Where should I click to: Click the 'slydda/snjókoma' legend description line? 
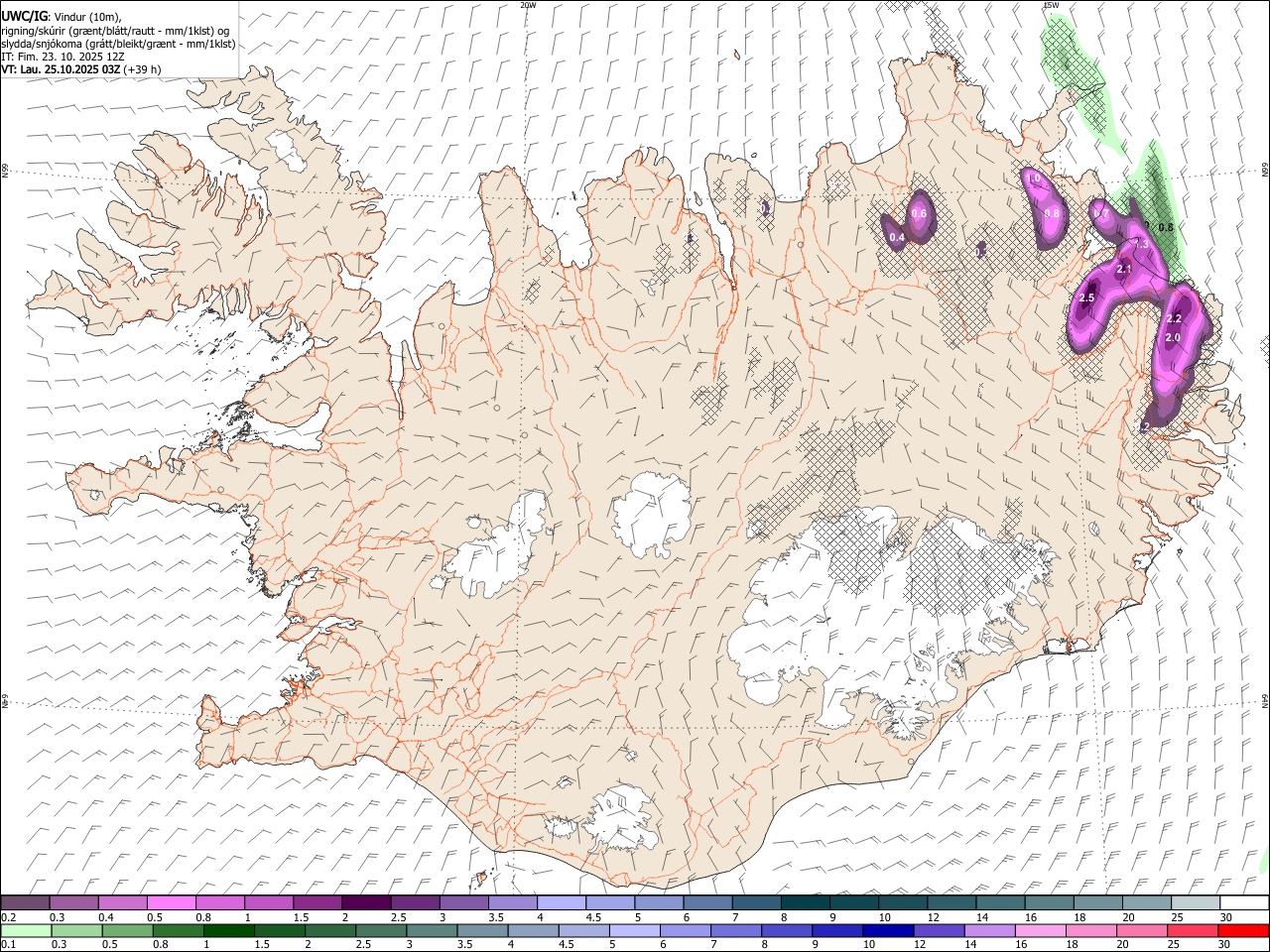click(x=118, y=44)
